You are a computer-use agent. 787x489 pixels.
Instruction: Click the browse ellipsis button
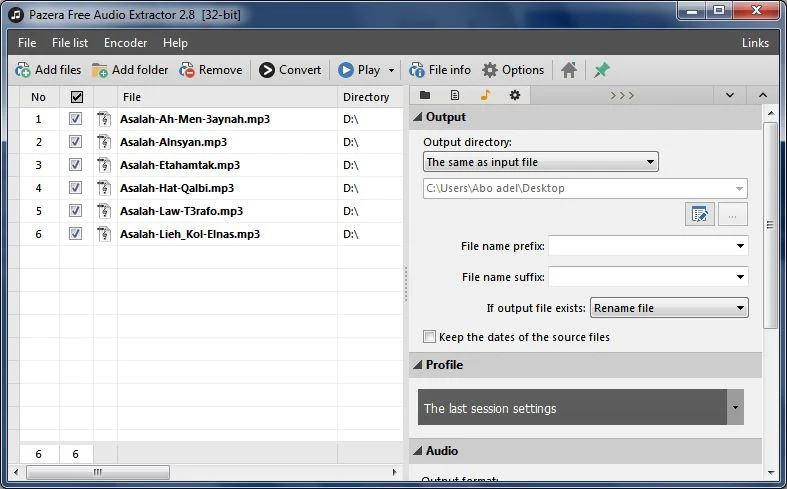(x=733, y=215)
